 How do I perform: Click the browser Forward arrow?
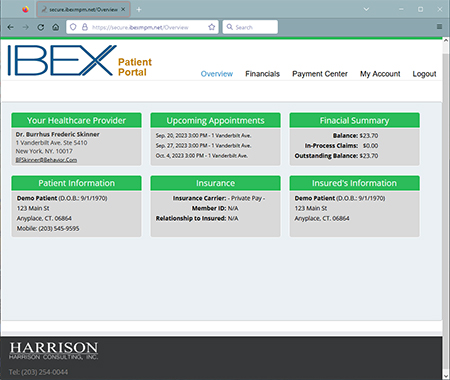[x=26, y=27]
